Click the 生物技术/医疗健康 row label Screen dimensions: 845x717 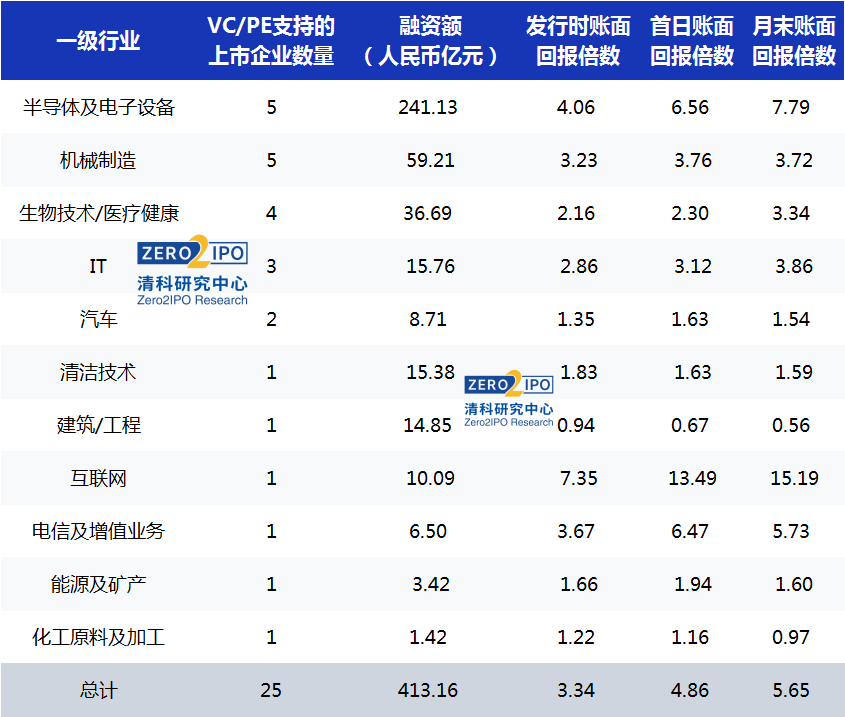tap(99, 213)
